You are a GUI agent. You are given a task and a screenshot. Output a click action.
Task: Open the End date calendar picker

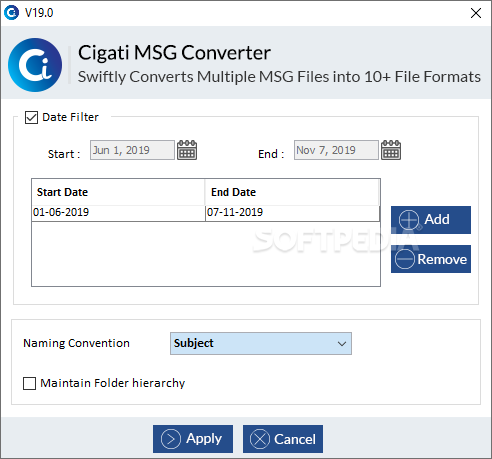(x=391, y=150)
